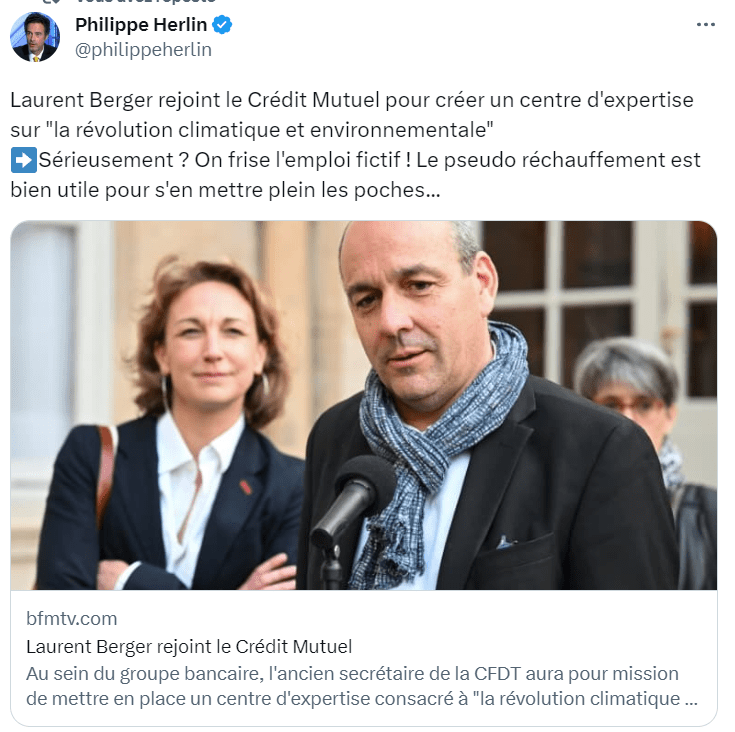Click the quoted phrase la révolution climatique et environnementale
Image resolution: width=735 pixels, height=732 pixels.
click(x=270, y=130)
